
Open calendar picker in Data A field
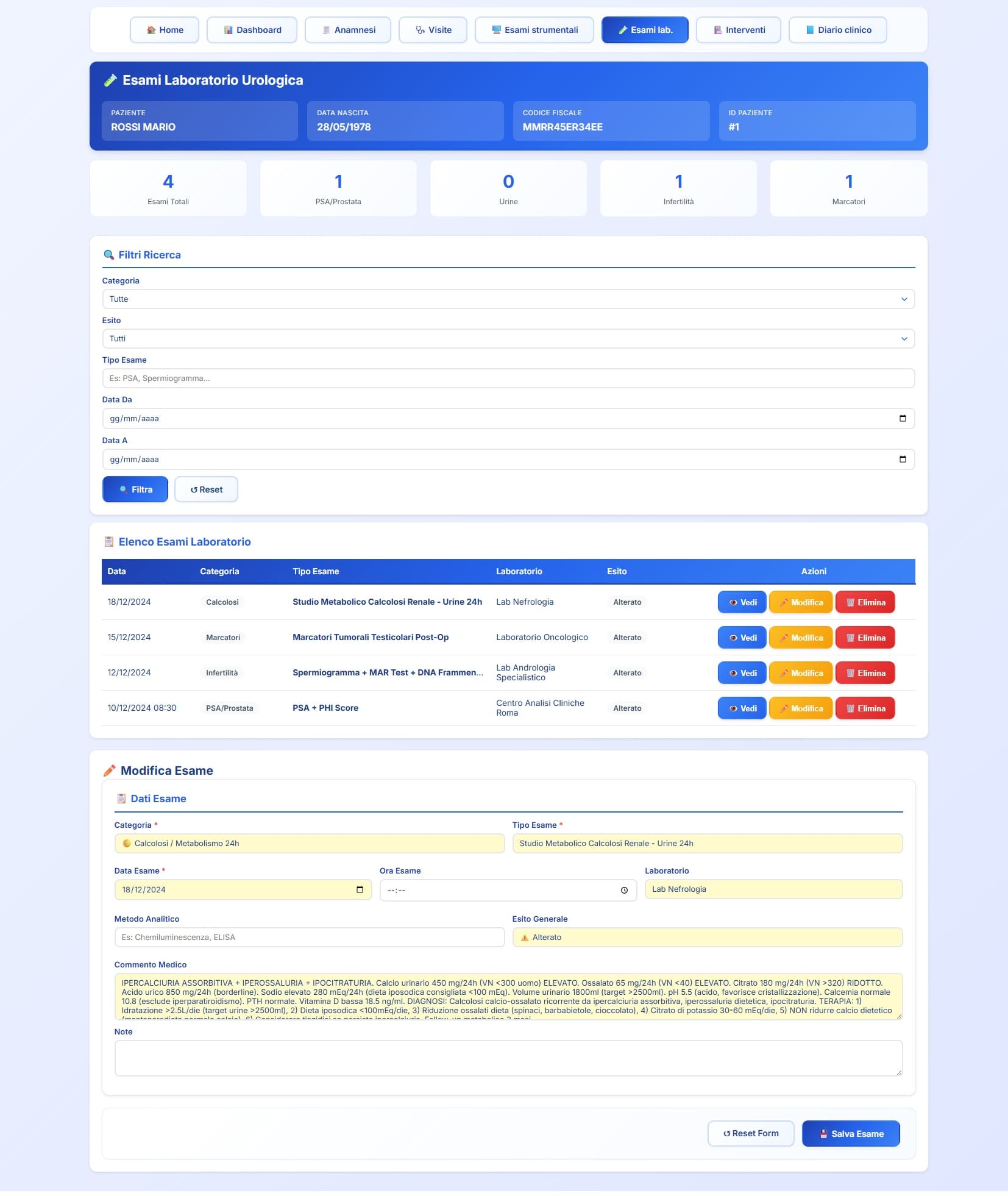click(902, 459)
